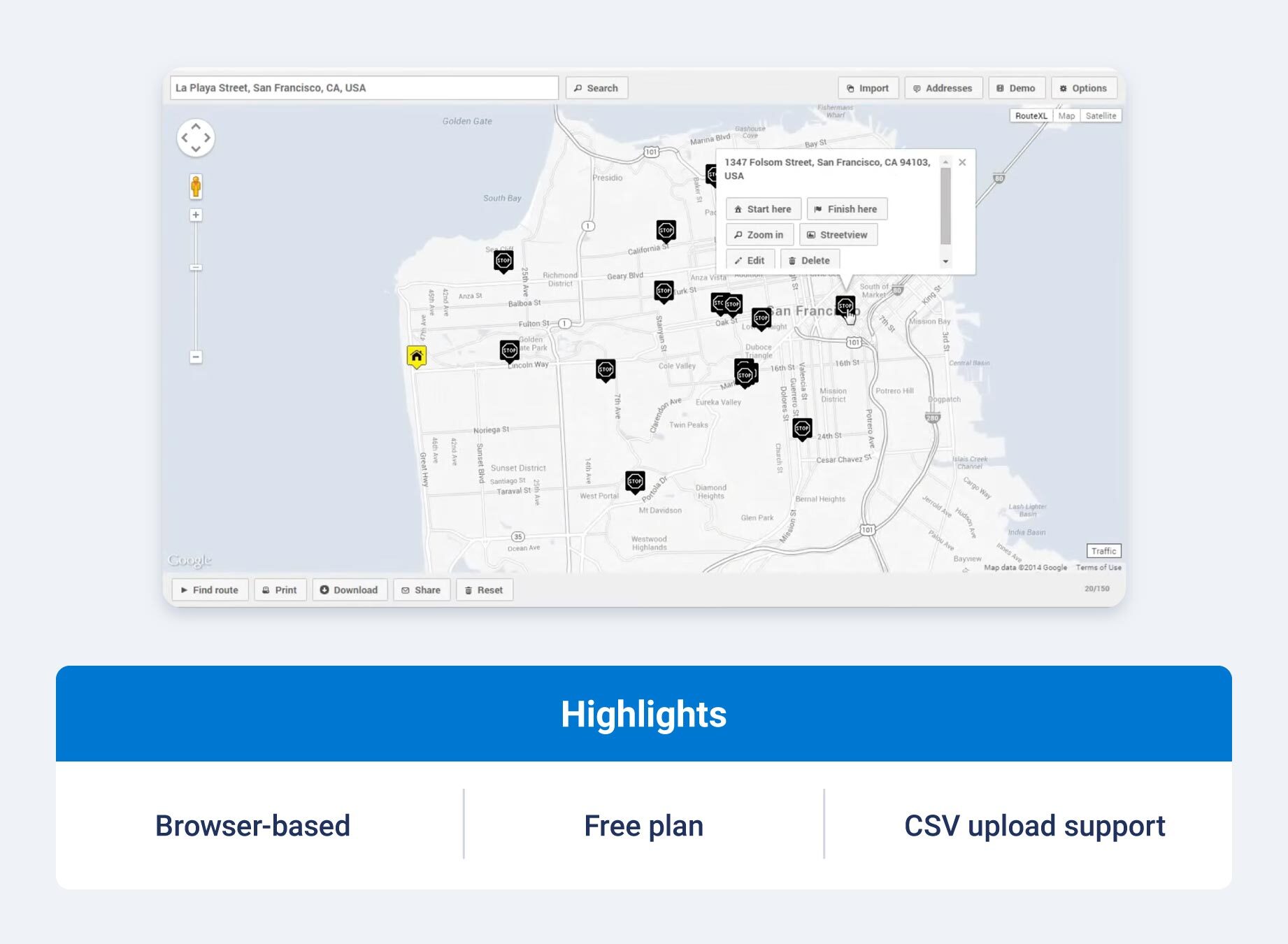Screen dimensions: 1288x944
Task: Click the Find route button
Action: coord(210,590)
